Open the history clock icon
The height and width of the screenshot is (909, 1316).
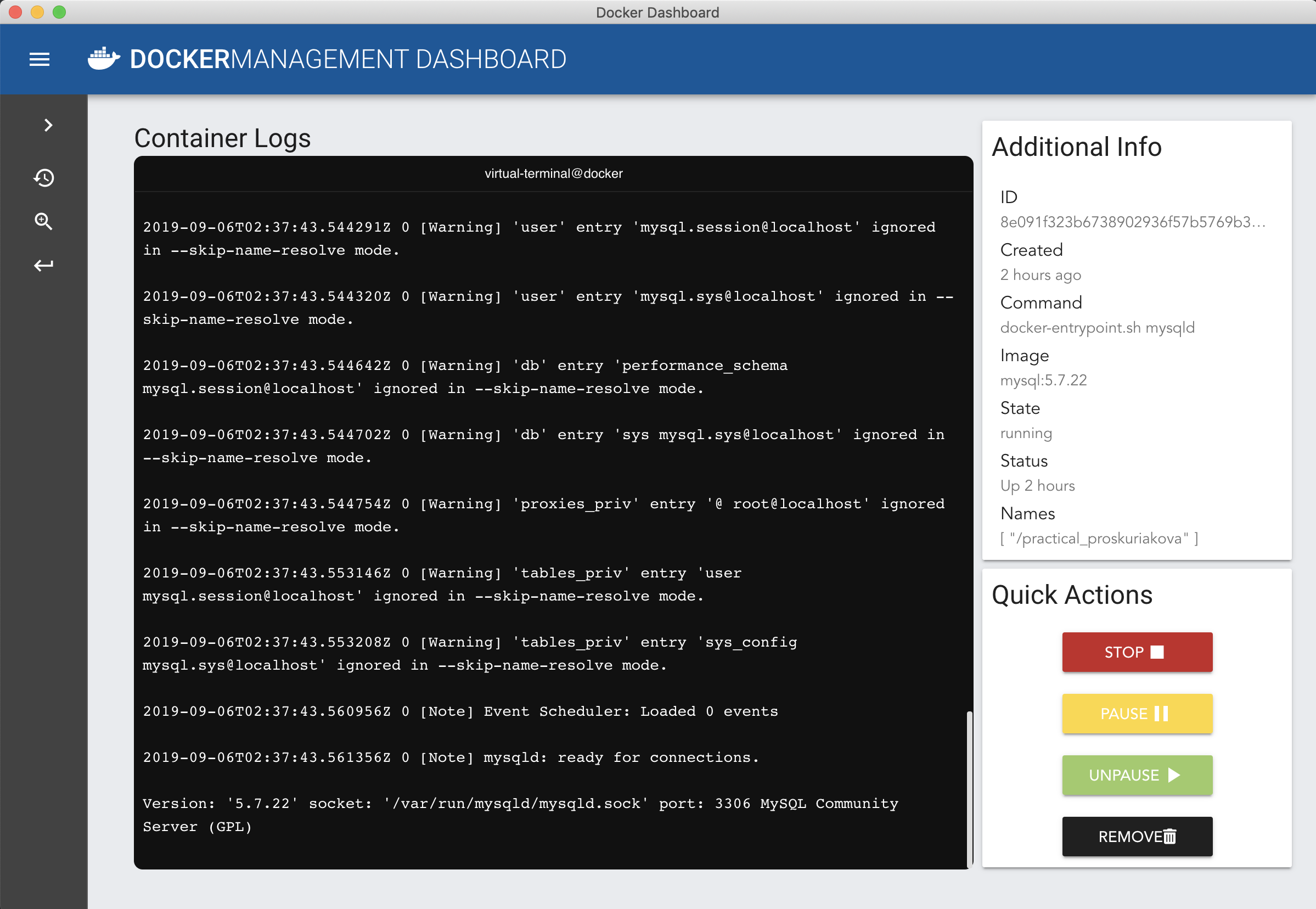[x=44, y=178]
